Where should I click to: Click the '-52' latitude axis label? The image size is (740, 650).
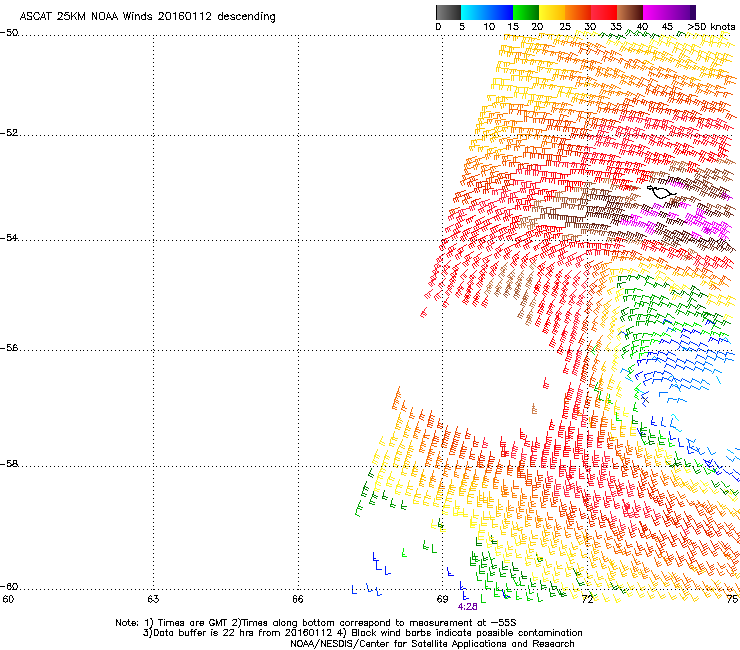9,133
